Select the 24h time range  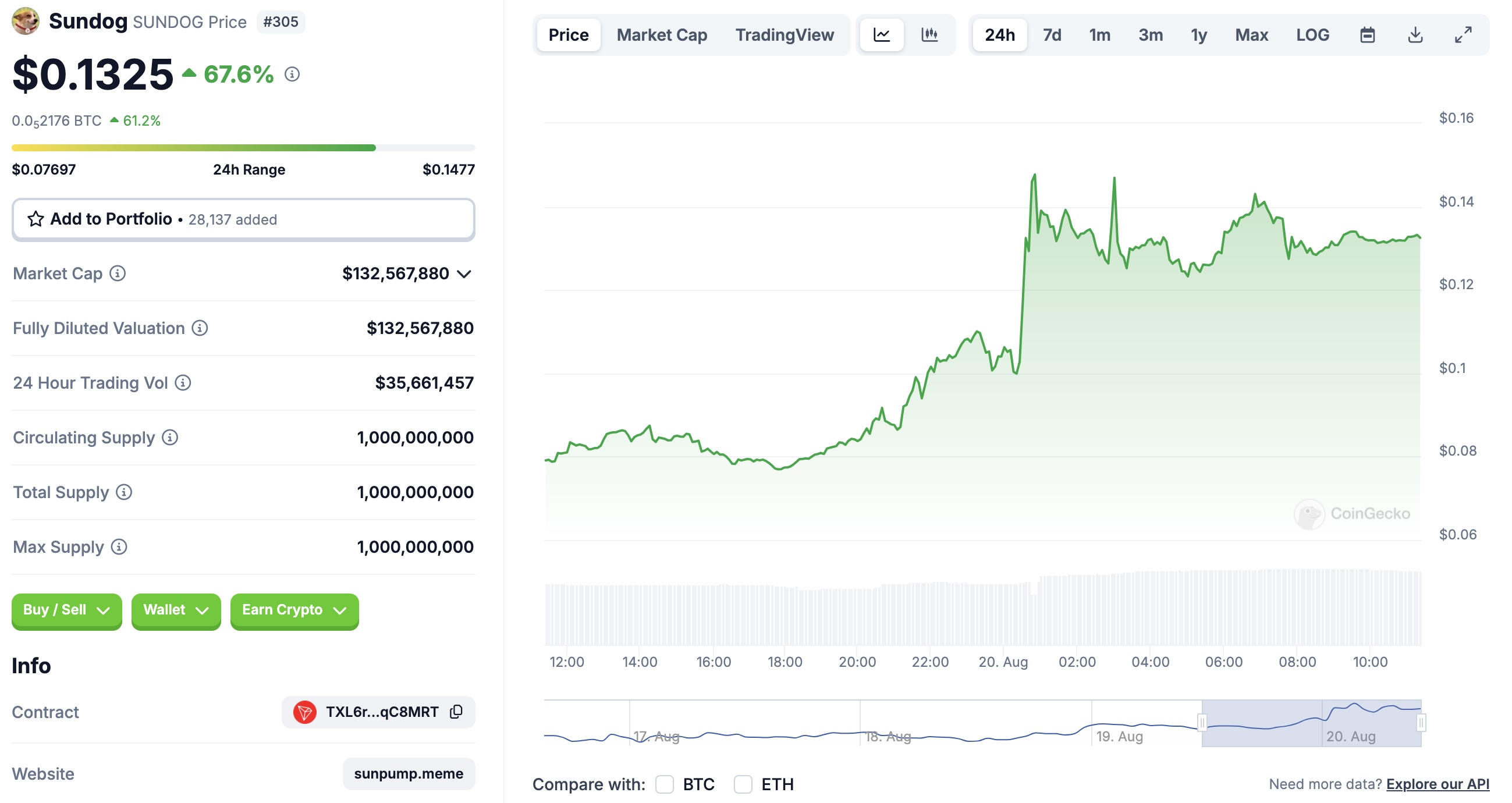tap(1000, 35)
